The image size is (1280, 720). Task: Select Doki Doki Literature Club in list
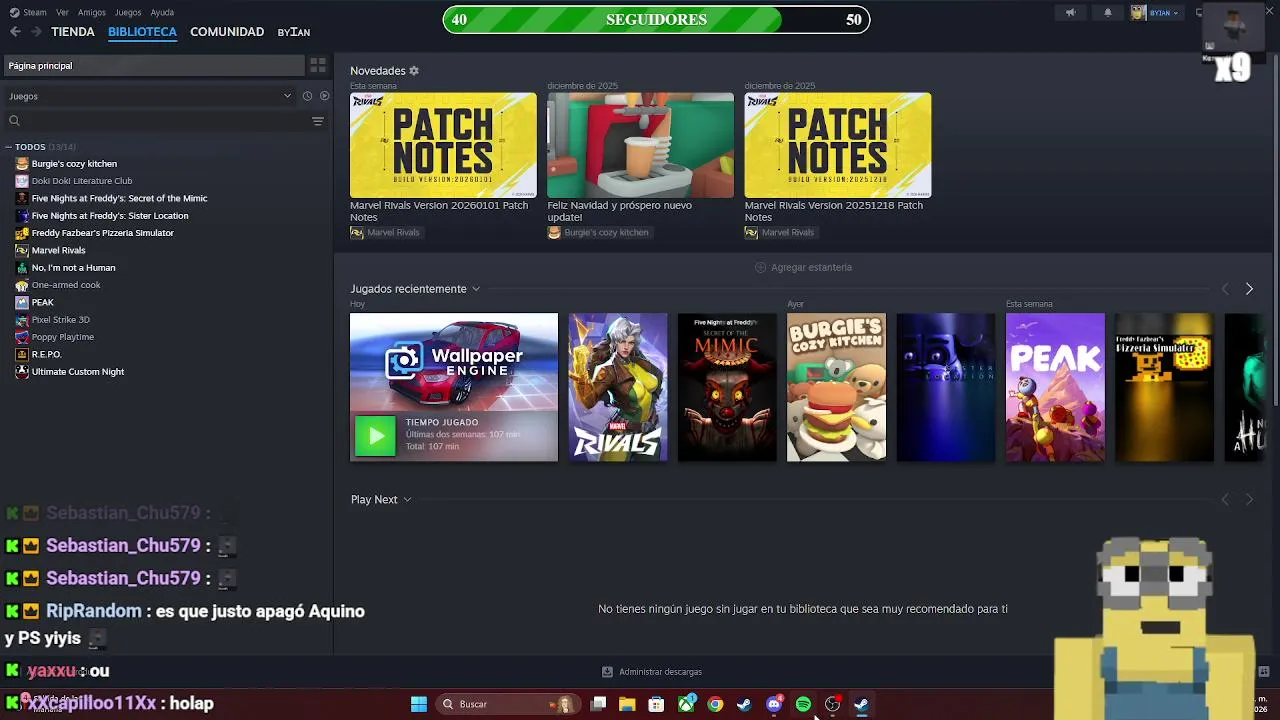tap(82, 181)
